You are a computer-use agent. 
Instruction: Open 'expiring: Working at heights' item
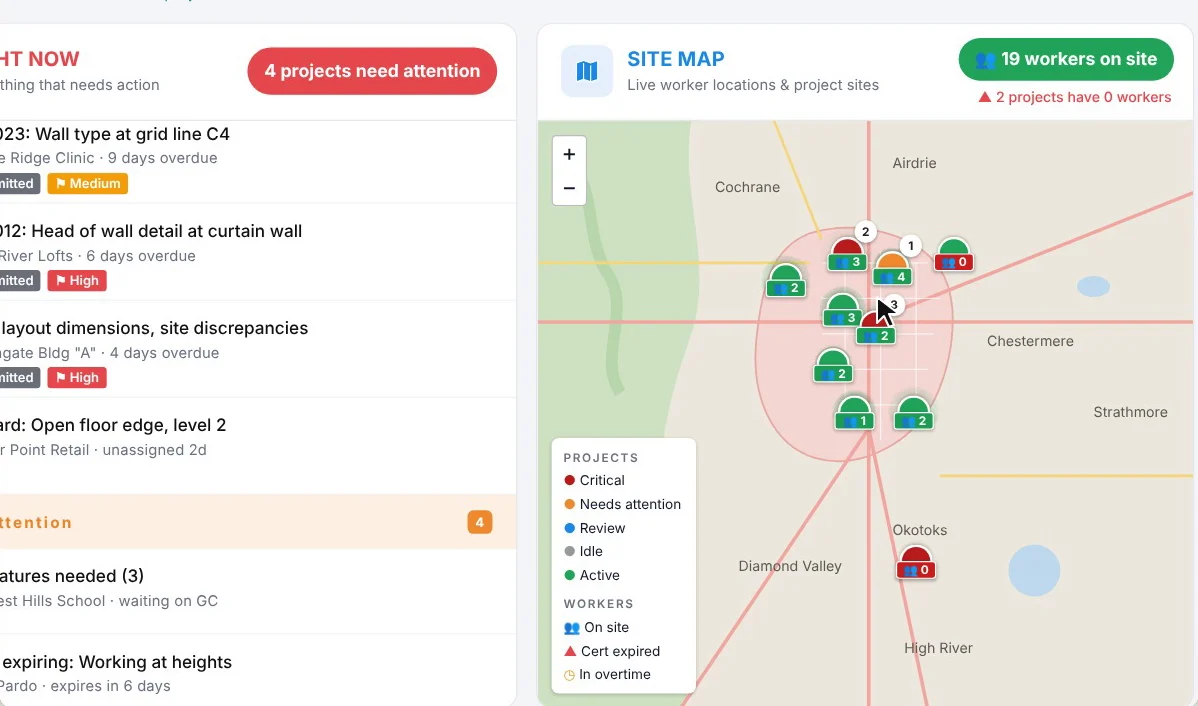[258, 672]
